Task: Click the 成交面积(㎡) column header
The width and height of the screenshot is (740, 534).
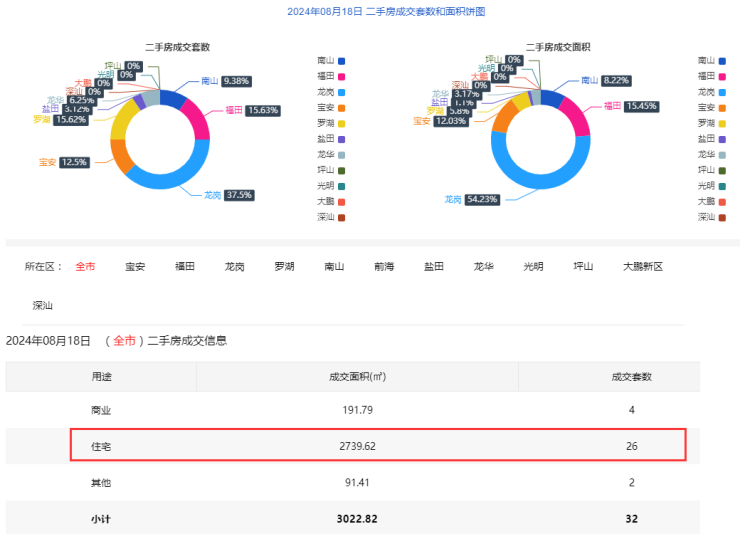Action: (x=357, y=377)
